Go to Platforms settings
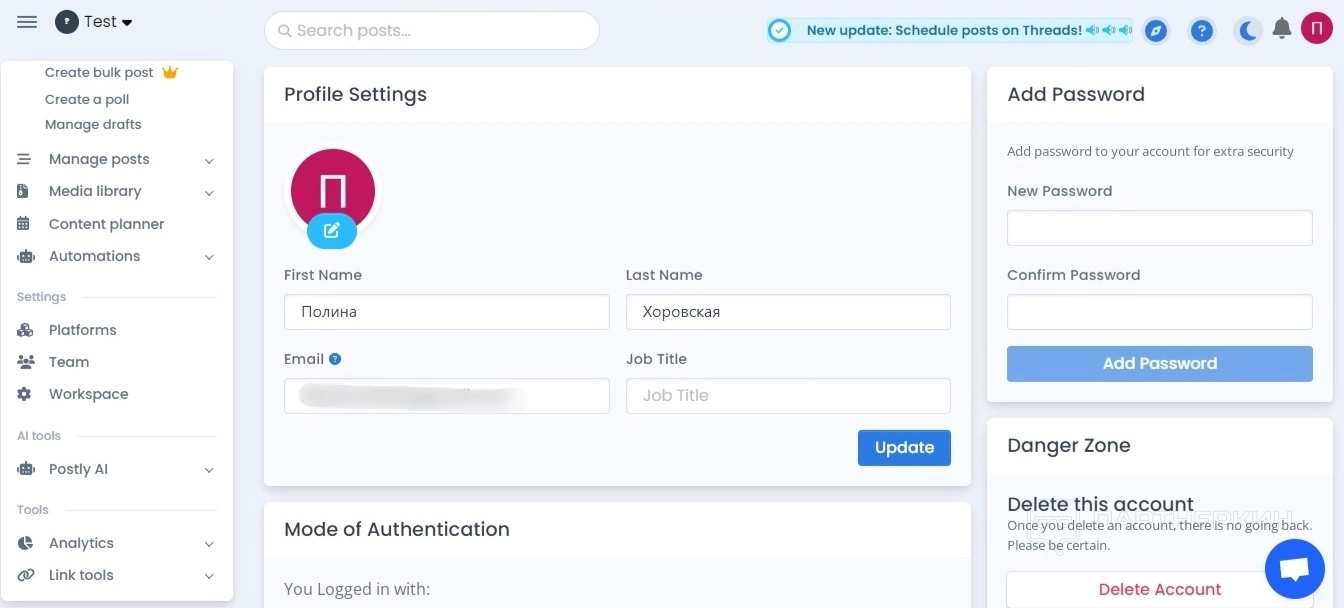1344x608 pixels. coord(82,330)
